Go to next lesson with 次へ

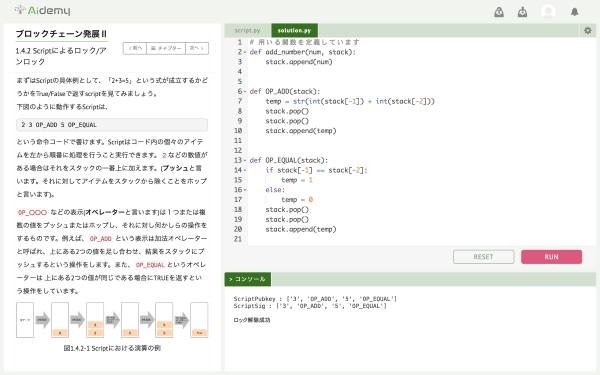197,48
